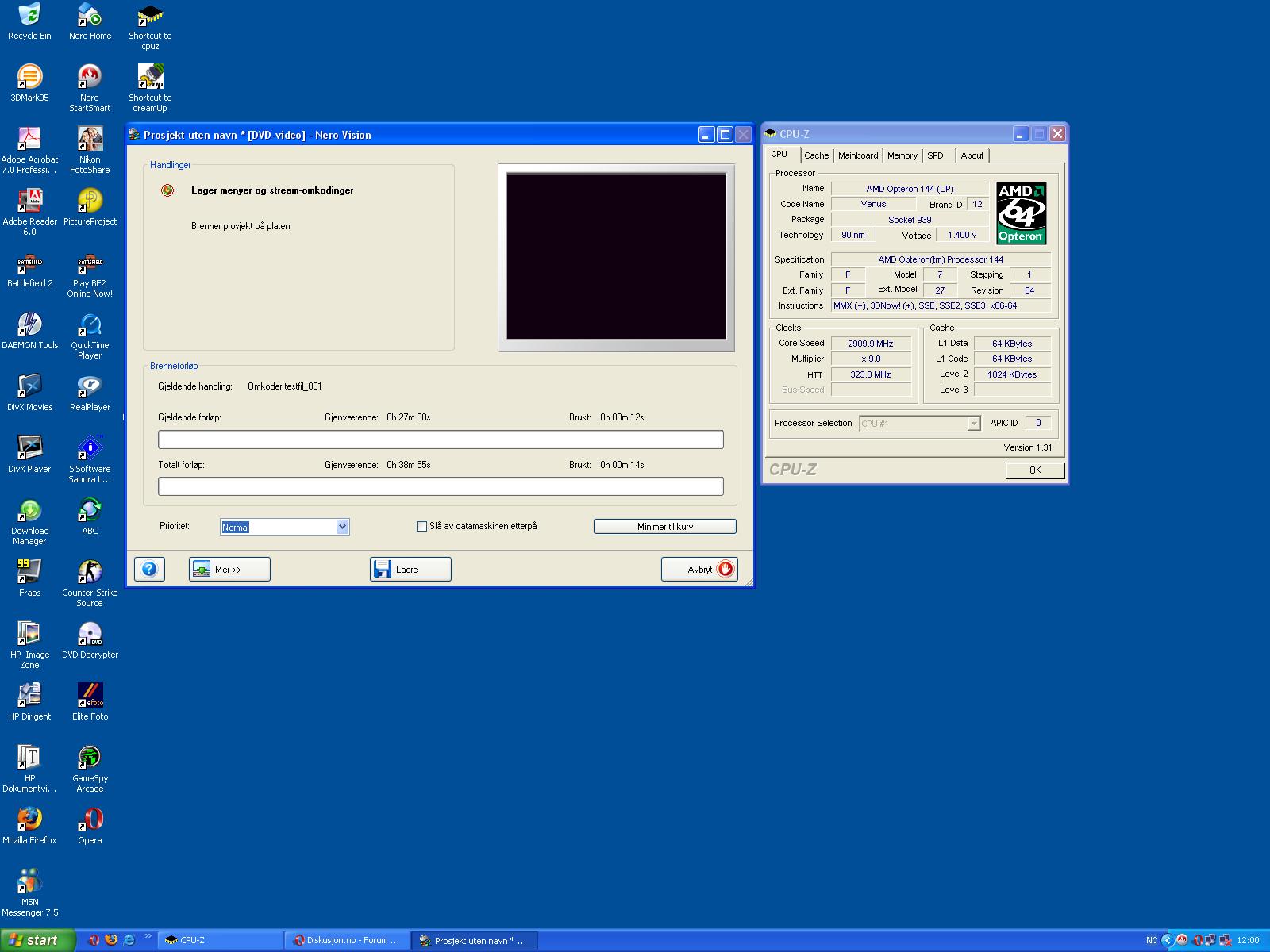Select Prosjekt uten navn taskbar button
This screenshot has height=952, width=1270.
(474, 940)
